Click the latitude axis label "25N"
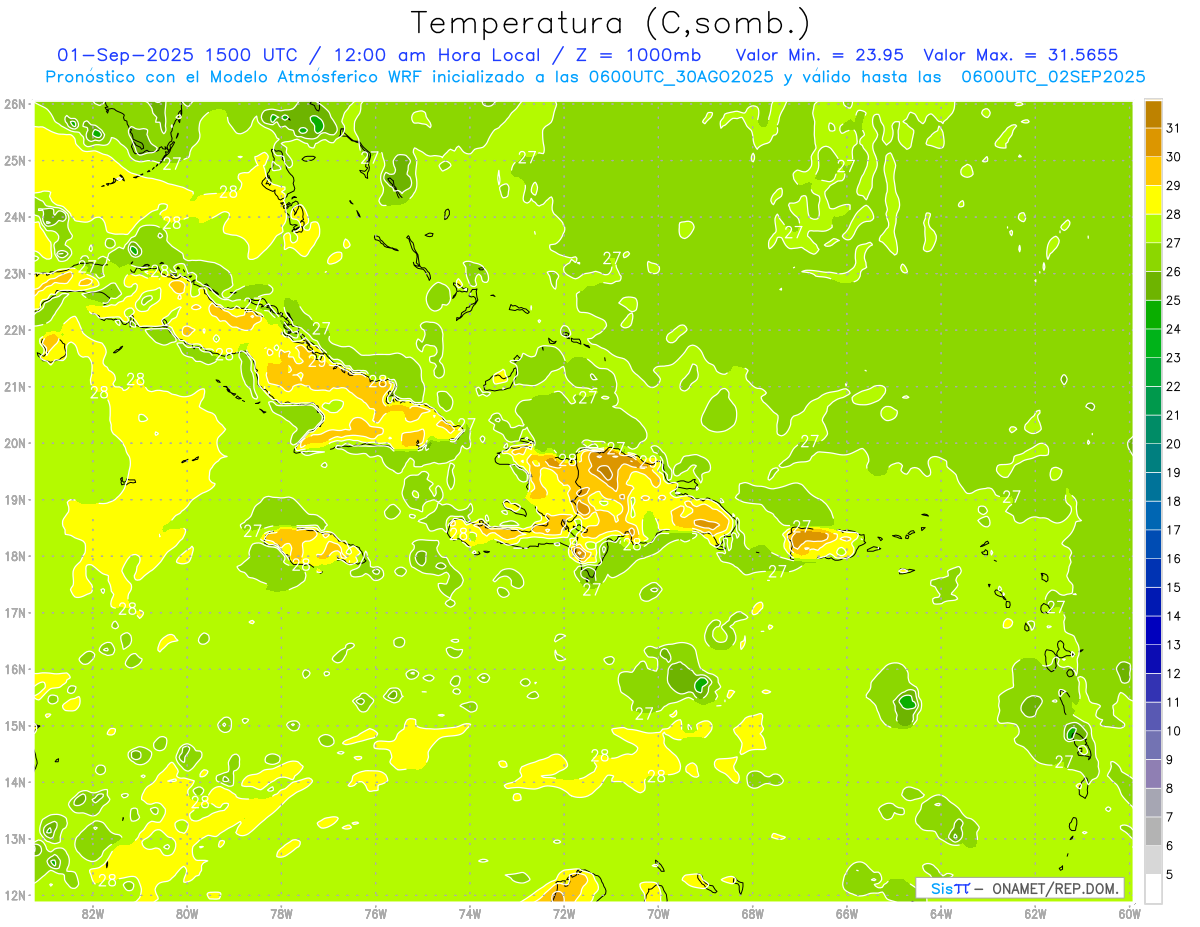1200x927 pixels. tap(15, 160)
